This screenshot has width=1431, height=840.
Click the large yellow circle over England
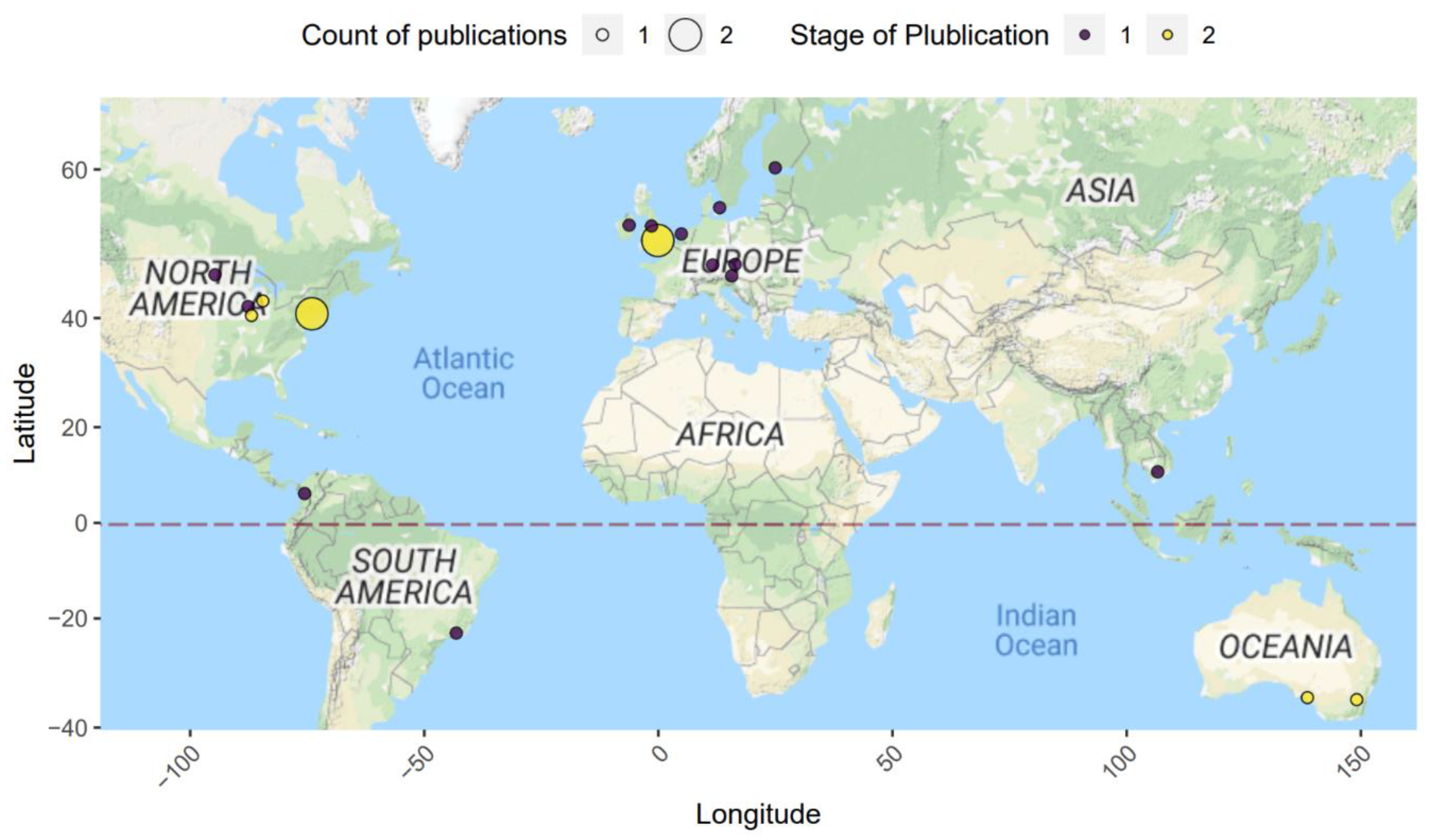tap(657, 241)
